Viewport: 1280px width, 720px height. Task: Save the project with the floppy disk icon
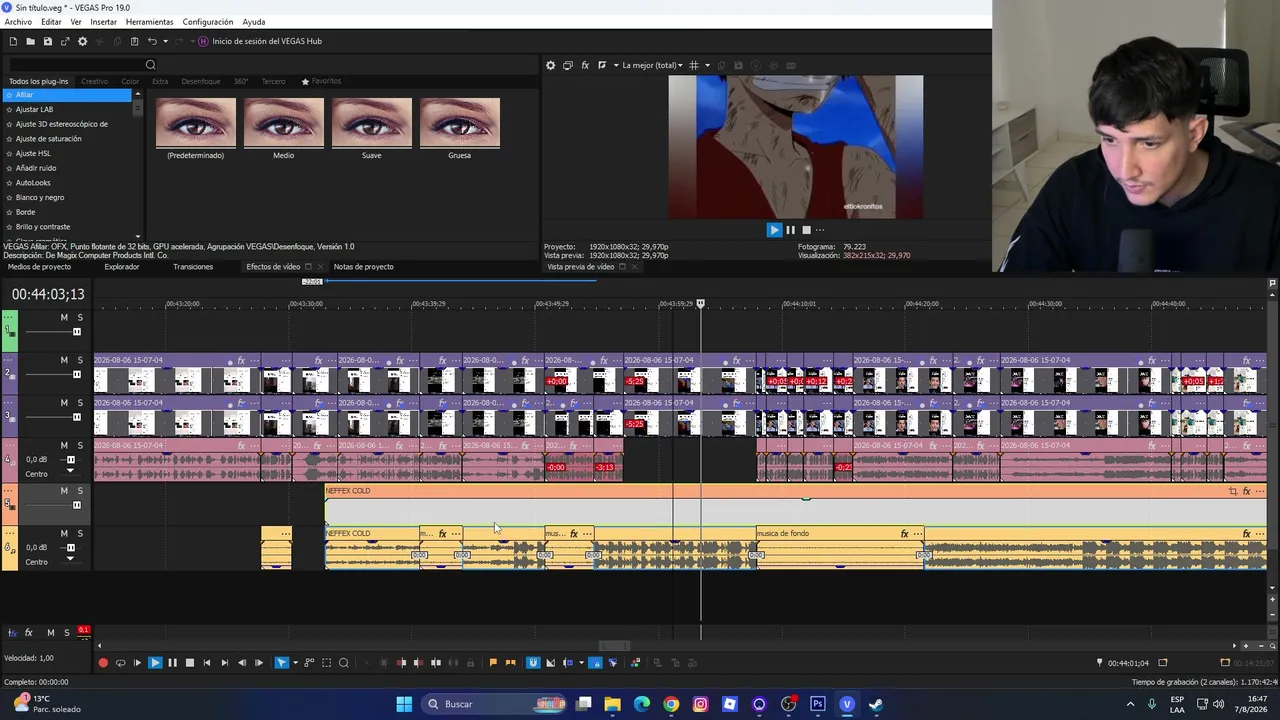coord(47,41)
